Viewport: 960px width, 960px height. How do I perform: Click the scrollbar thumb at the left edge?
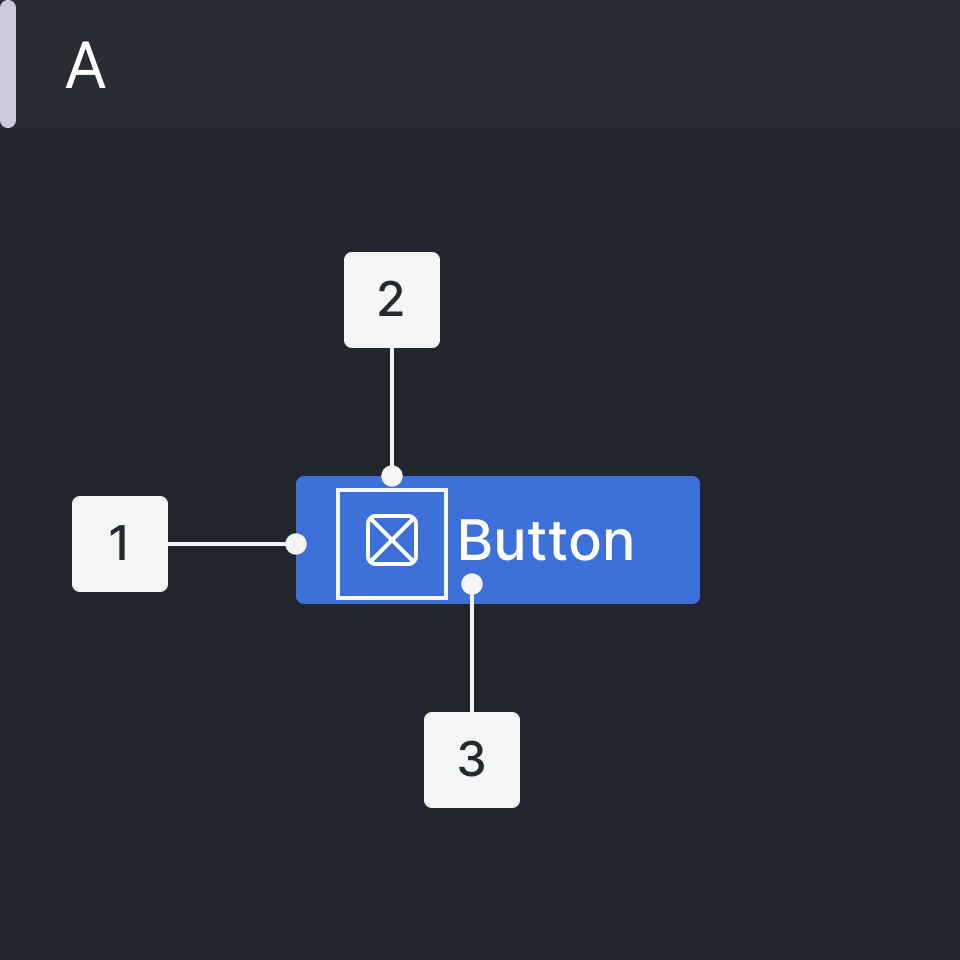click(x=8, y=64)
